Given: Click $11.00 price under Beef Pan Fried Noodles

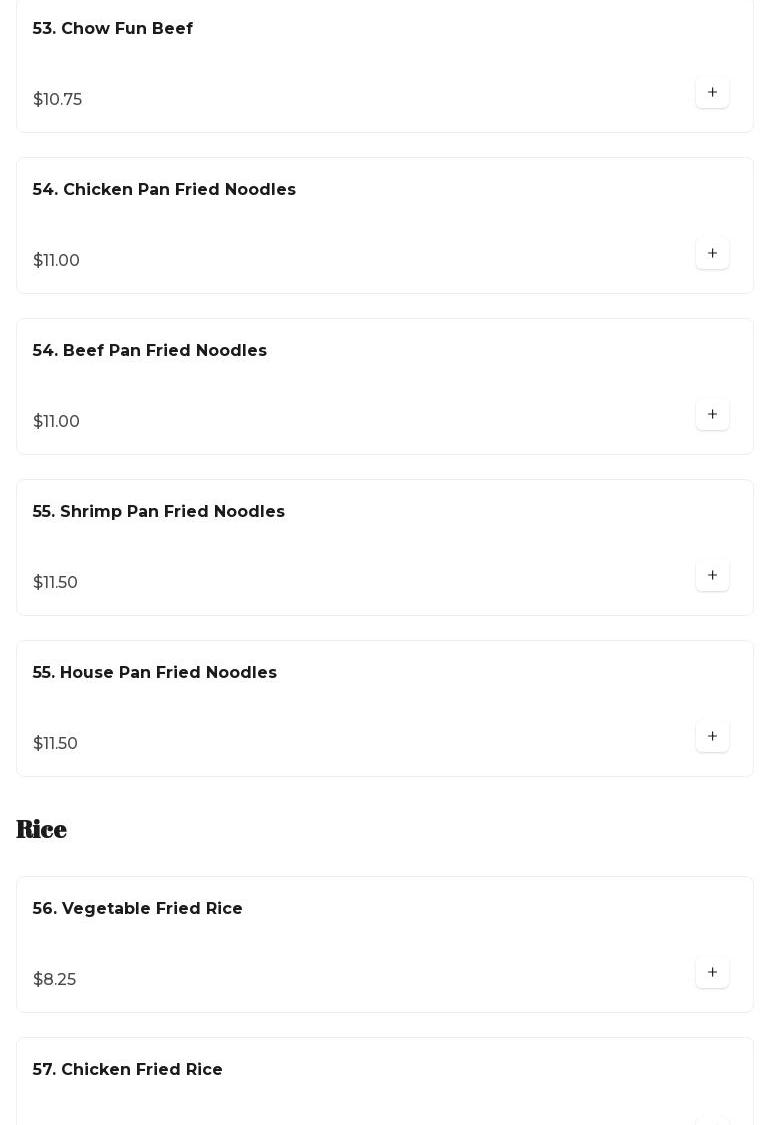Looking at the screenshot, I should coord(57,422).
